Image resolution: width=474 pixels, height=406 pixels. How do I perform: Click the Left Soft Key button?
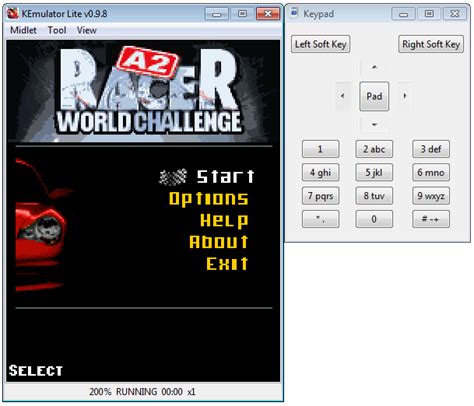point(320,44)
